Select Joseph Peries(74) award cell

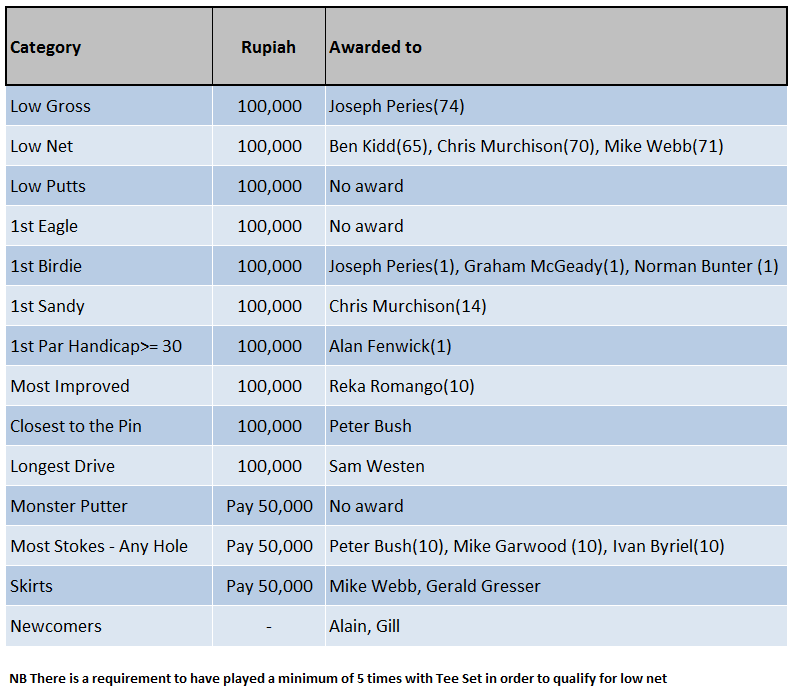coord(396,106)
